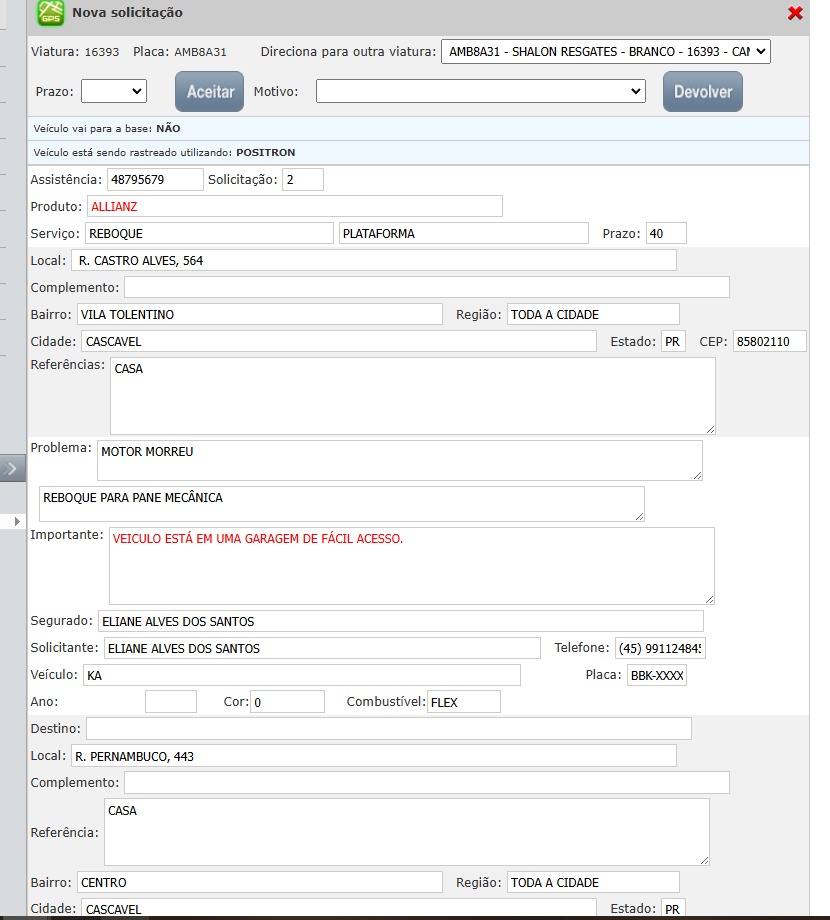
Task: Open the Prazo dropdown
Action: 113,91
